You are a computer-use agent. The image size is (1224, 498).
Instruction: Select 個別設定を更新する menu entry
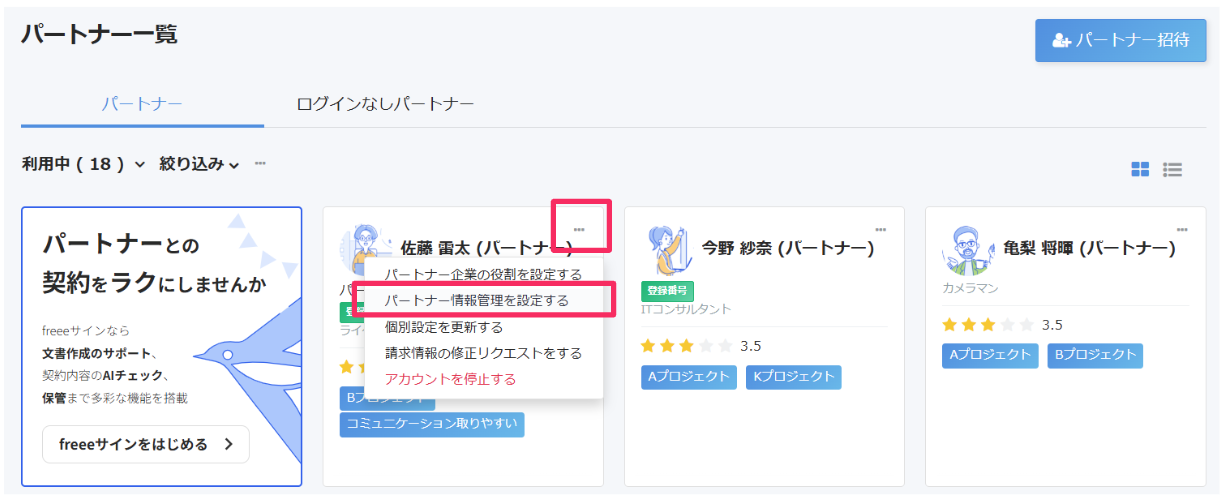(x=483, y=327)
